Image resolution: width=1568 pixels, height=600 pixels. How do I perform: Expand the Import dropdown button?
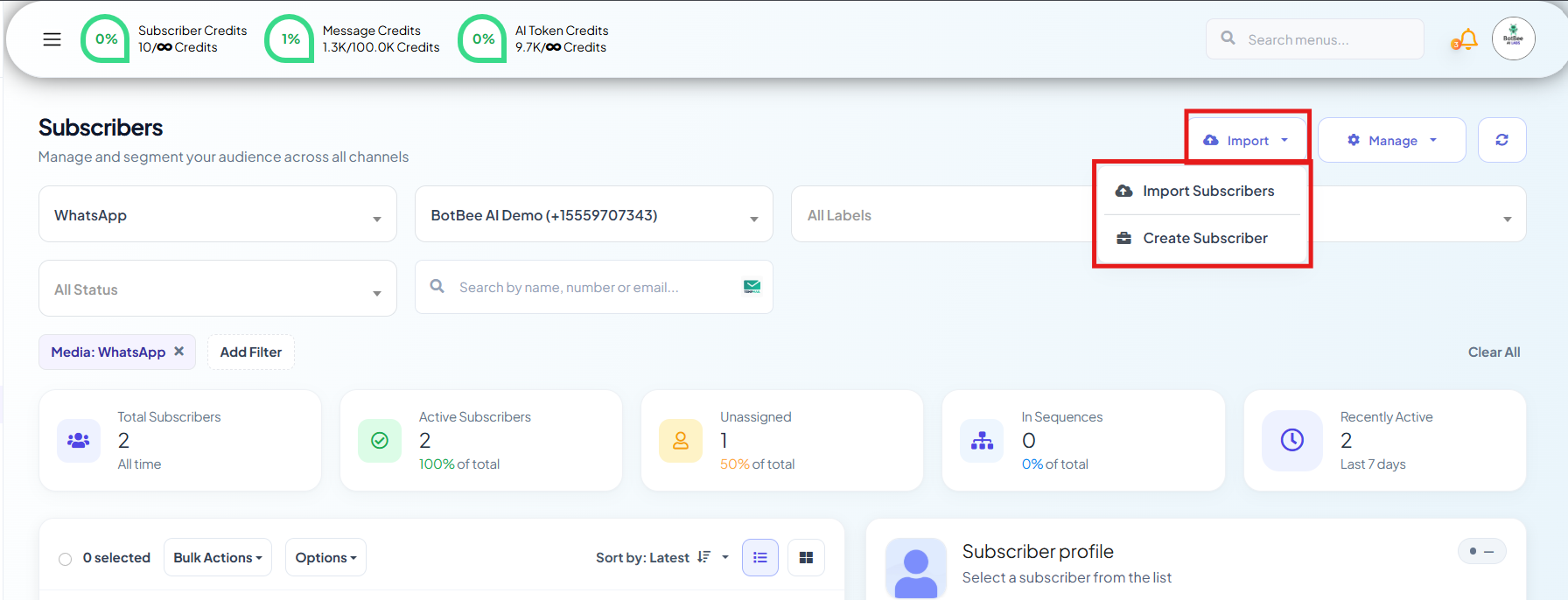pos(1247,140)
